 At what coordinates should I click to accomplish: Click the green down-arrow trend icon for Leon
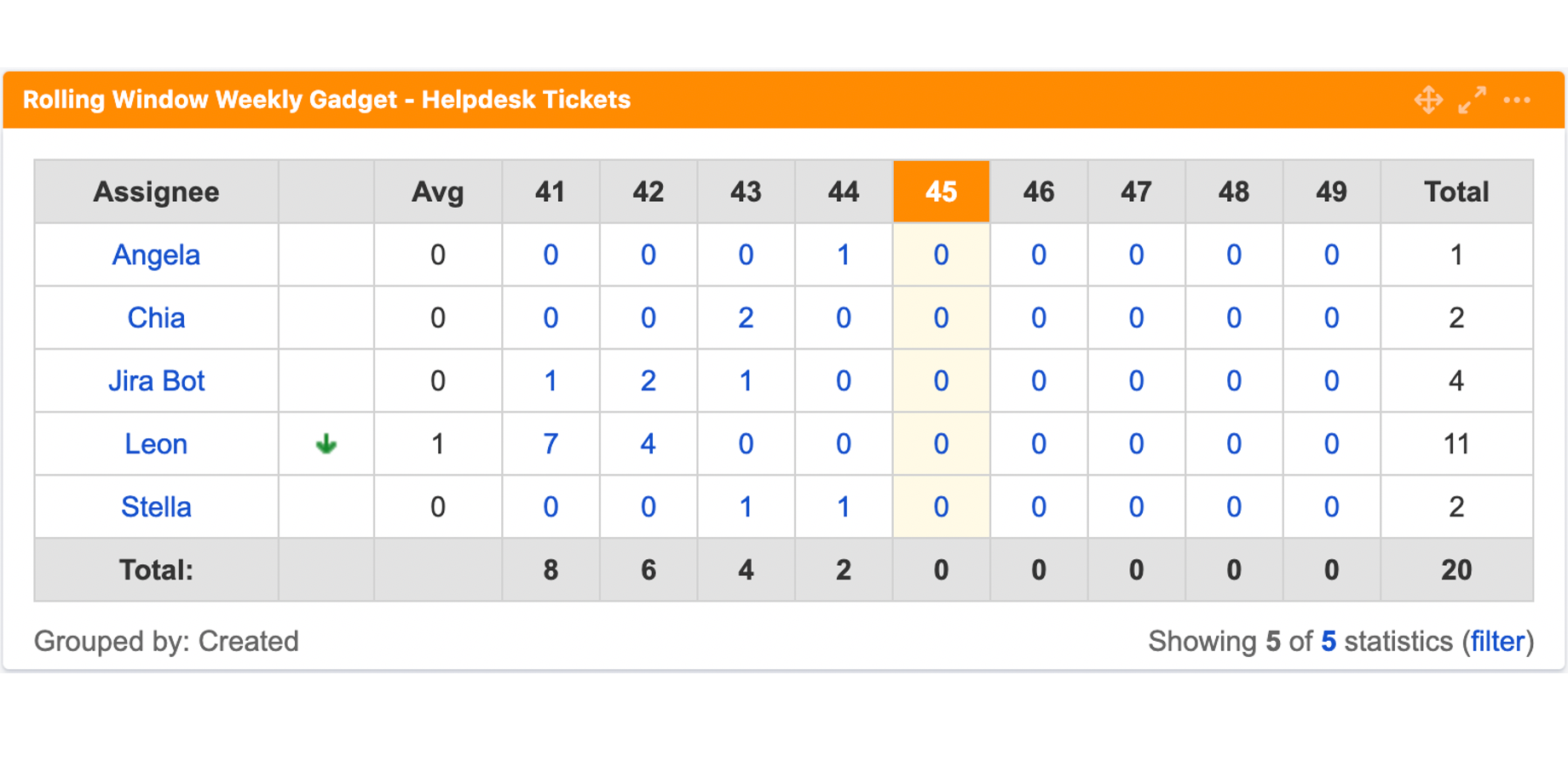click(x=326, y=444)
